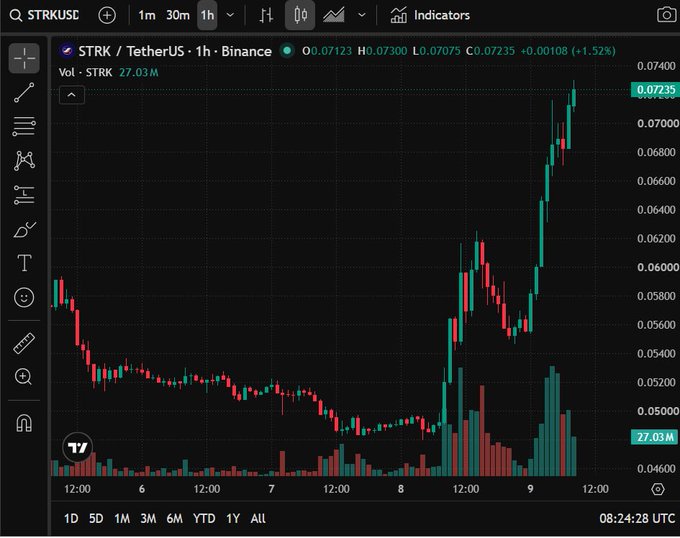Switch to 30m timeframe
Image resolution: width=680 pixels, height=538 pixels.
178,16
